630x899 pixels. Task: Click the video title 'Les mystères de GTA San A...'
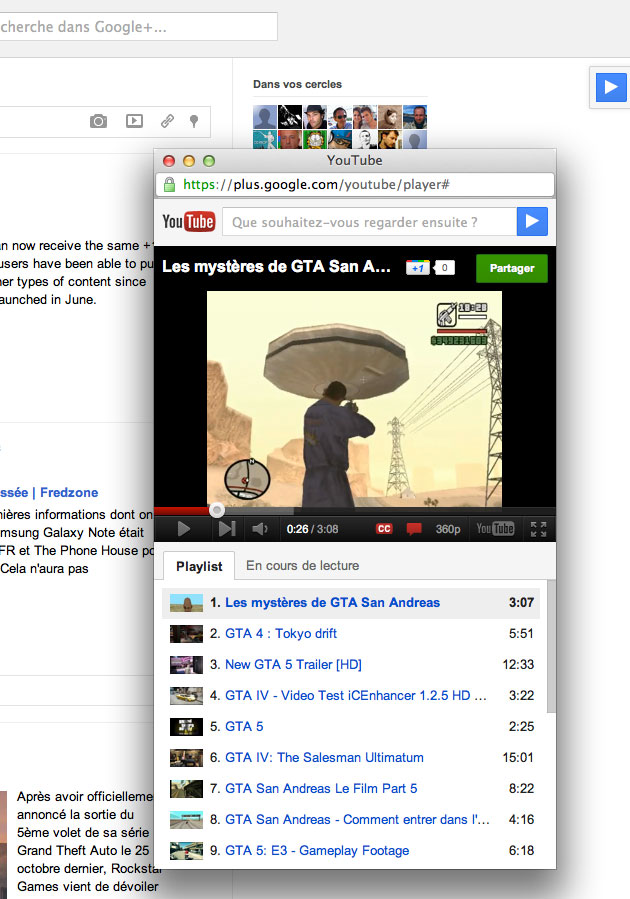pyautogui.click(x=276, y=267)
